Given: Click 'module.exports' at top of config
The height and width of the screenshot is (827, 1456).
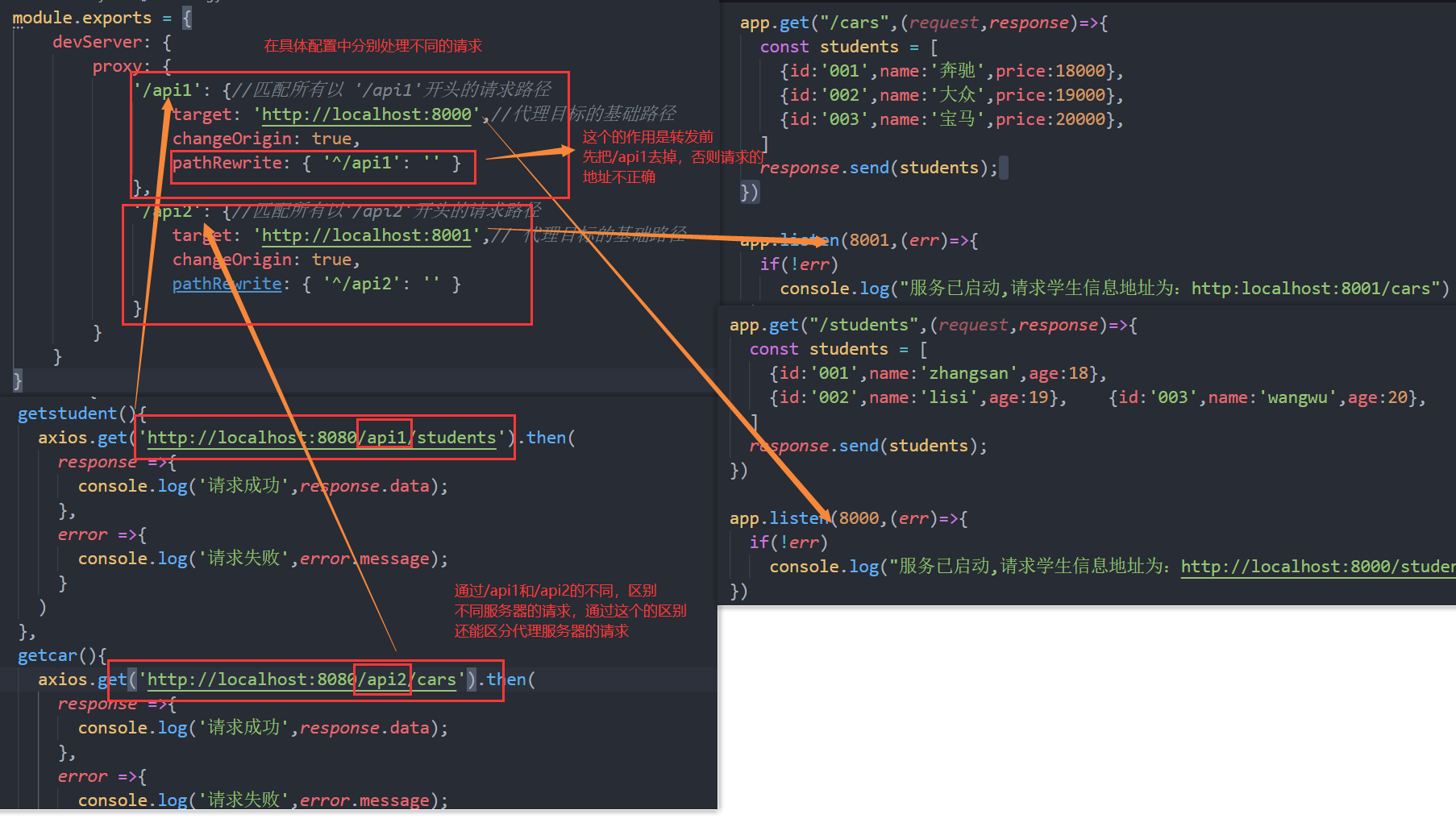Looking at the screenshot, I should [x=81, y=18].
